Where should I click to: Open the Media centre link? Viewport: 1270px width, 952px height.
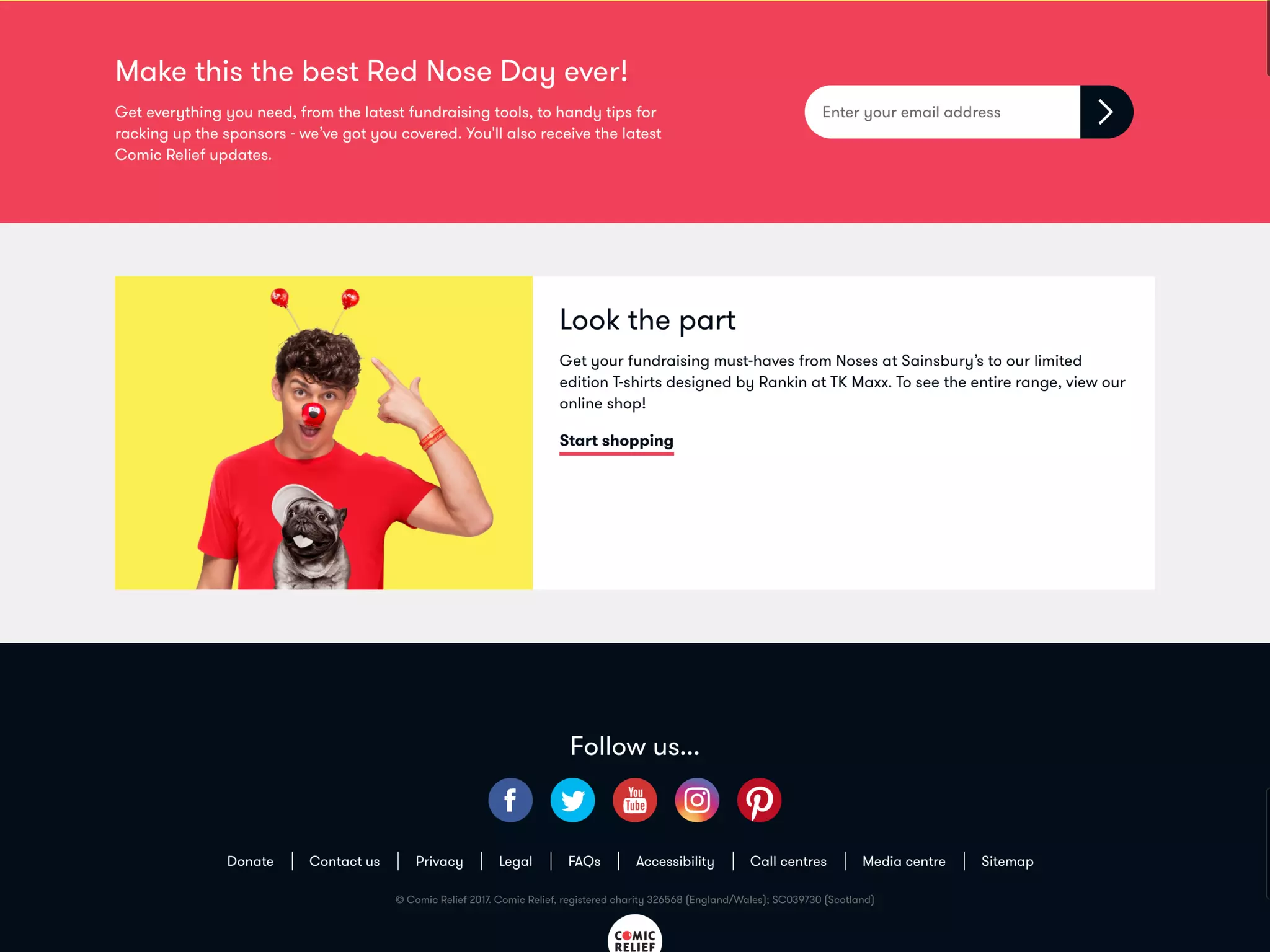[904, 862]
